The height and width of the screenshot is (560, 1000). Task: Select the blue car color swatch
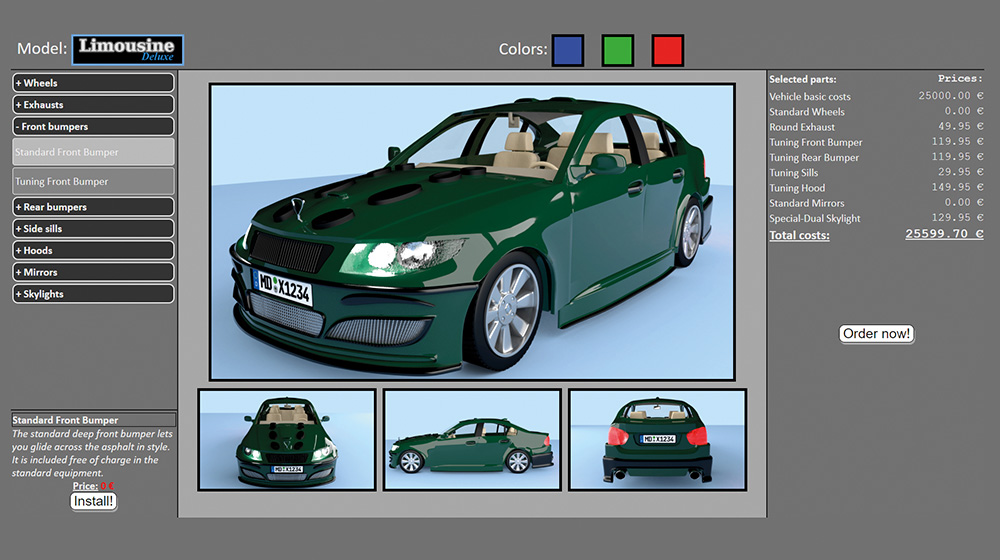(568, 50)
